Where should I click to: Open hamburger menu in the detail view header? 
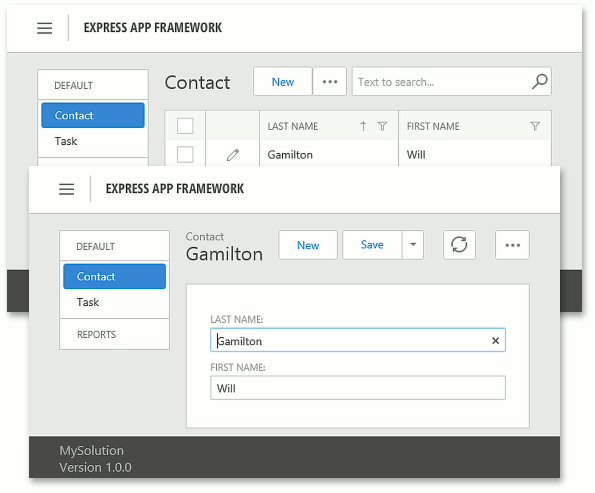coord(66,189)
